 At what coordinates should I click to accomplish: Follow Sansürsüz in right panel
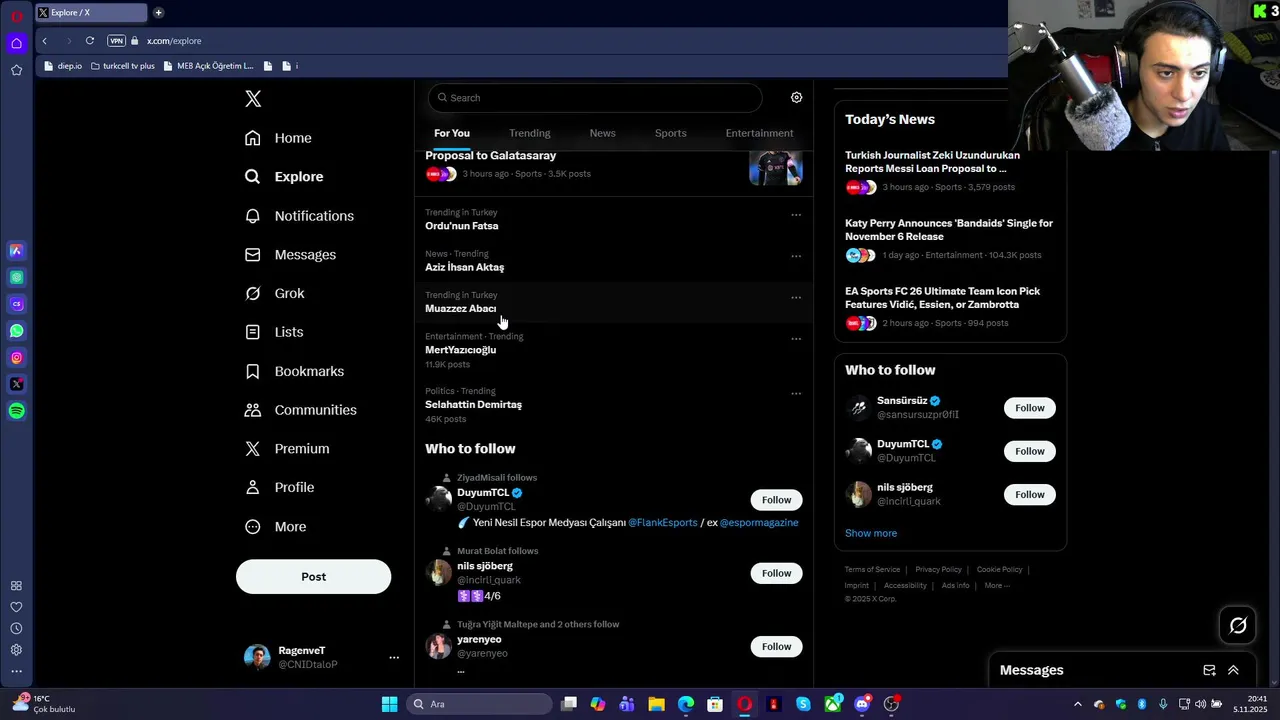point(1029,408)
